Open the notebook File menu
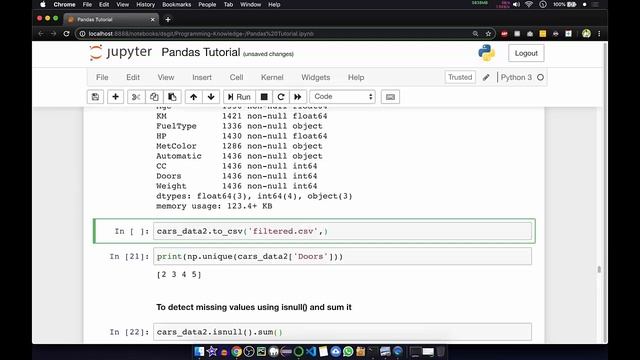The height and width of the screenshot is (360, 640). click(102, 77)
